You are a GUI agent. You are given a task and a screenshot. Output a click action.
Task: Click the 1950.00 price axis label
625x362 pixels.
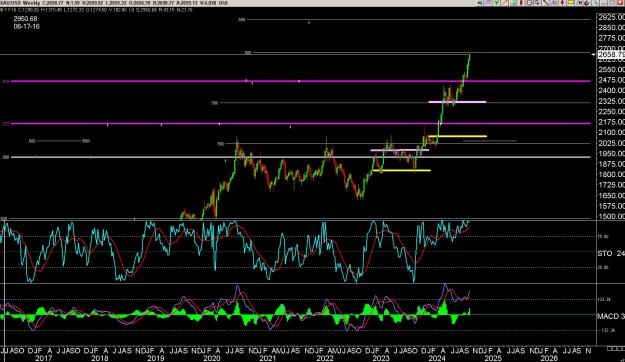click(611, 153)
